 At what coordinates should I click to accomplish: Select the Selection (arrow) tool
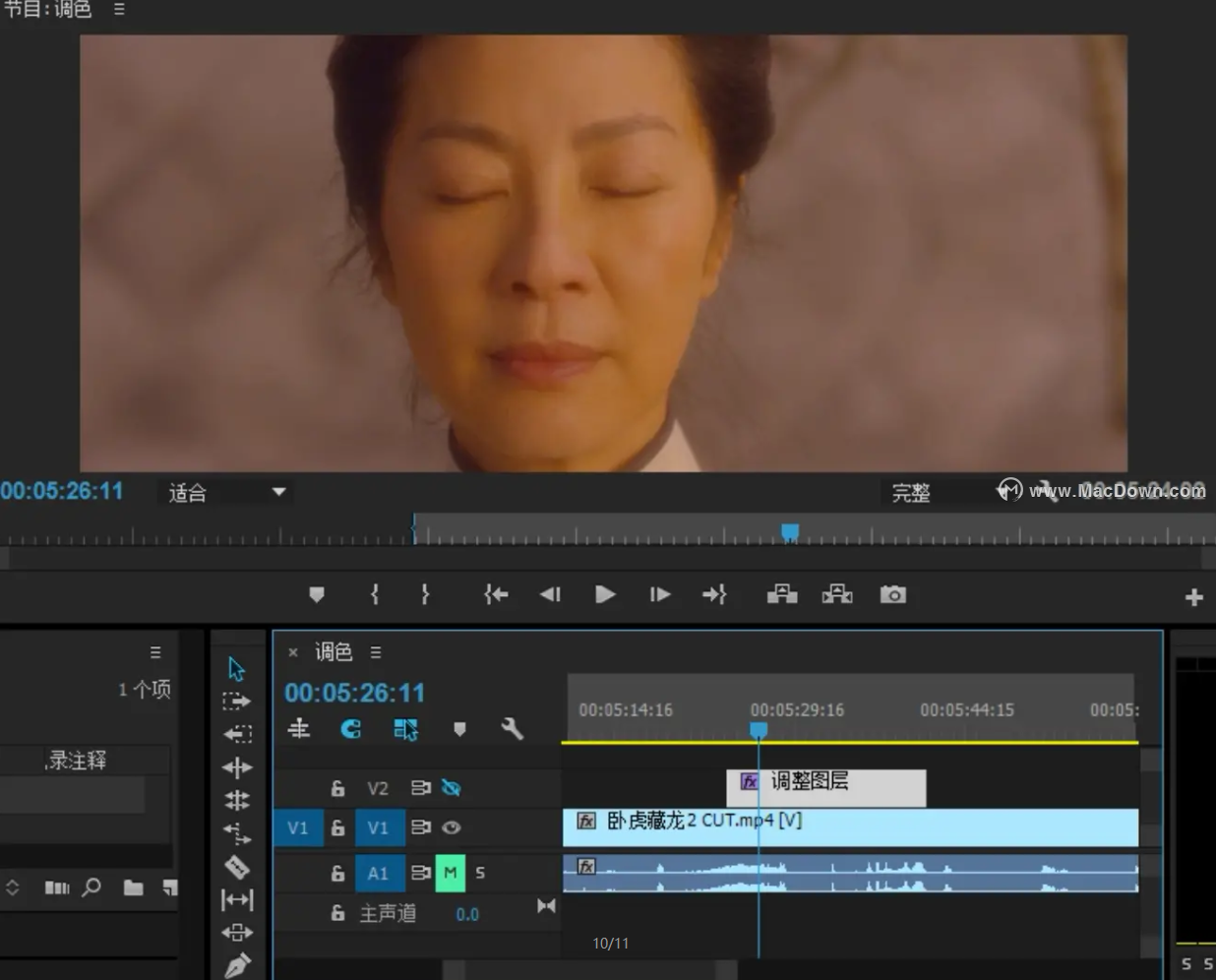(236, 669)
